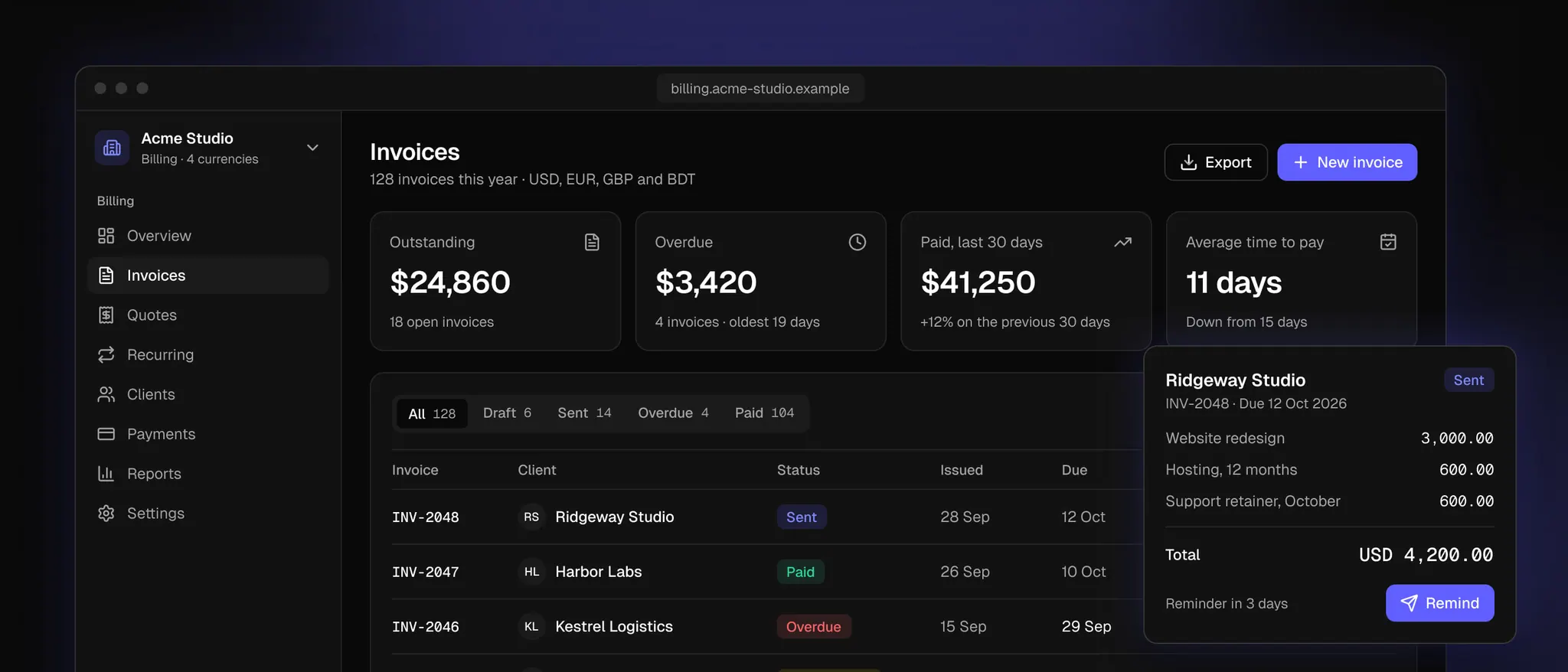Click the Settings gear icon in sidebar
1568x672 pixels.
(106, 514)
